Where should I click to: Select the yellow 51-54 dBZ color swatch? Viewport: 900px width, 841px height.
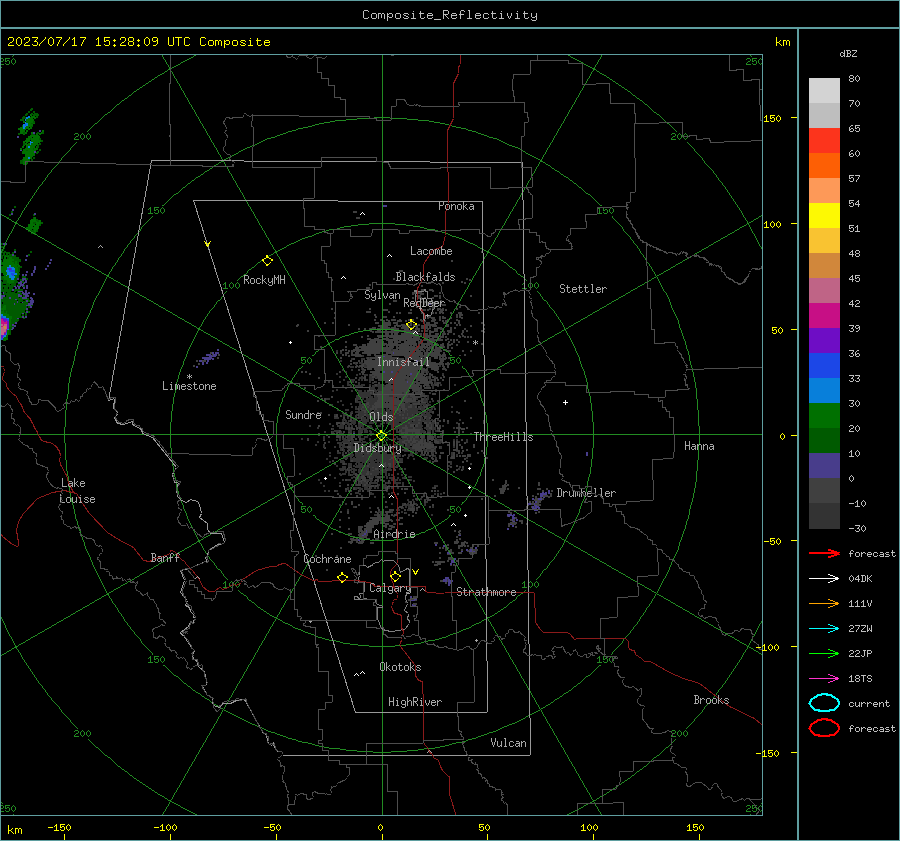[824, 216]
